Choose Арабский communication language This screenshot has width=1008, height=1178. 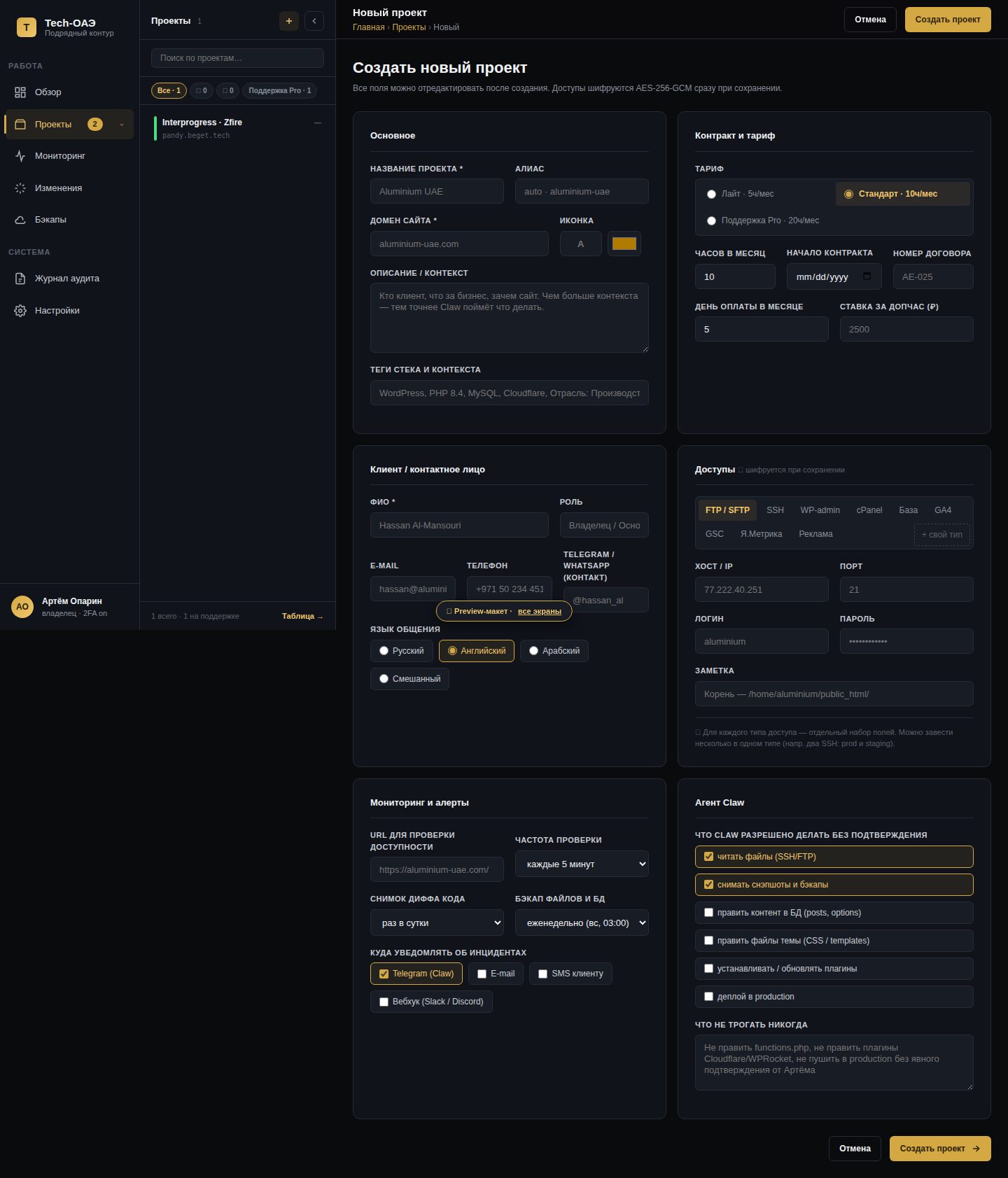point(554,651)
